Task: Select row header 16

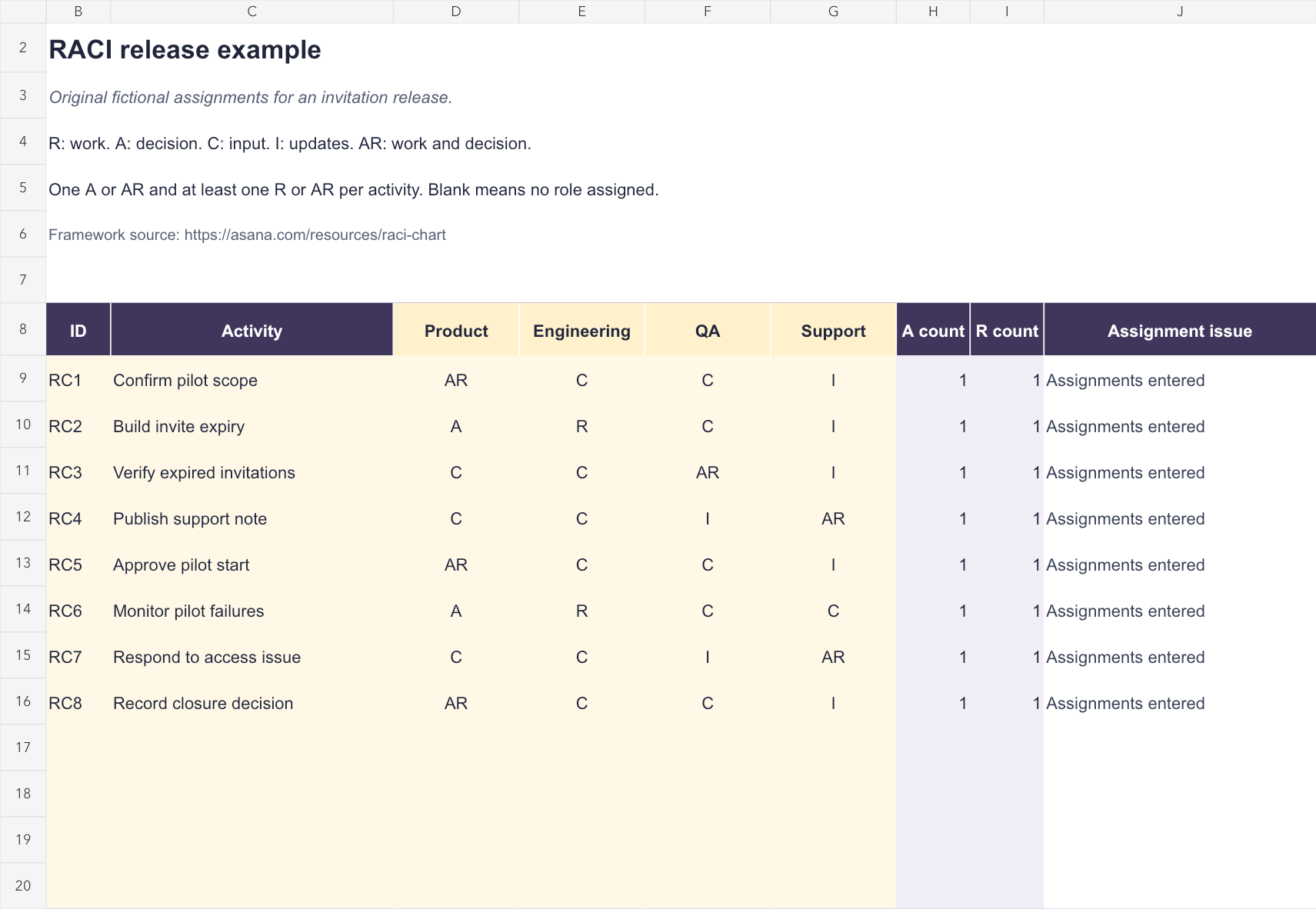Action: (x=23, y=701)
